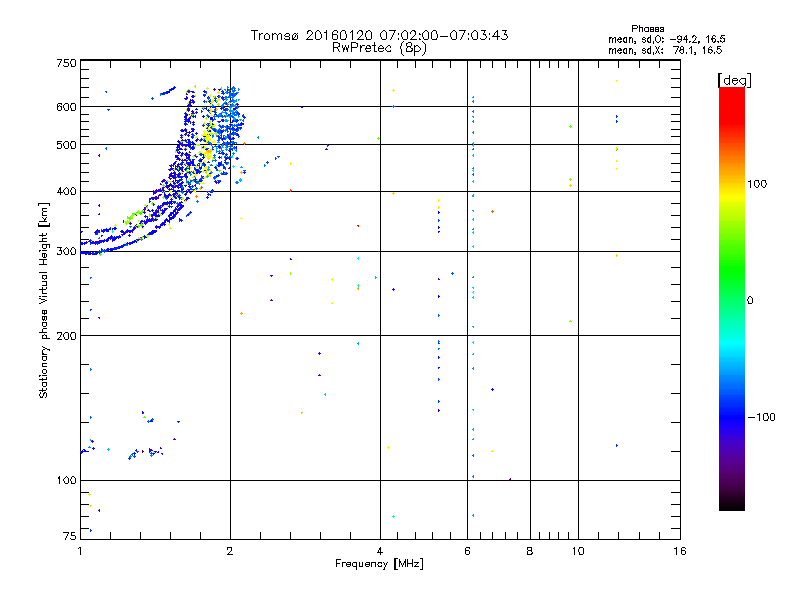800x600 pixels.
Task: Pick the black bottom of the colorbar
Action: tap(731, 504)
